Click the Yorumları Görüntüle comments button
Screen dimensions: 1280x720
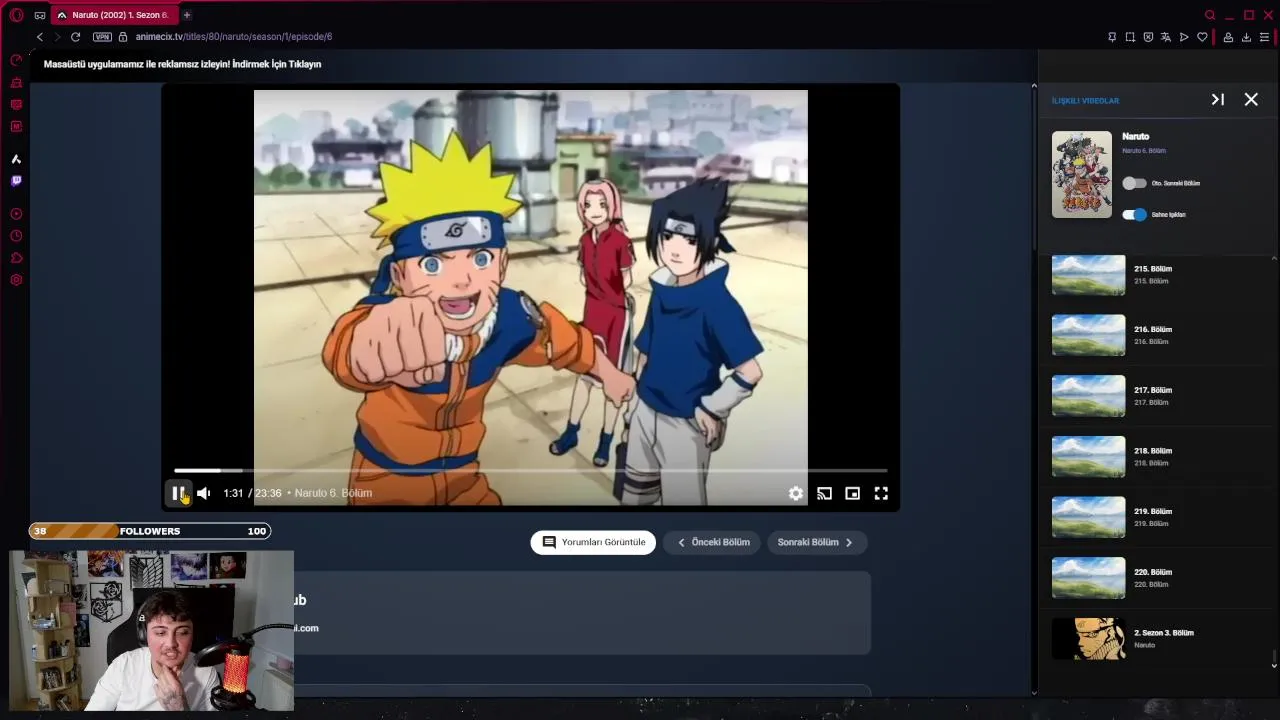click(593, 542)
